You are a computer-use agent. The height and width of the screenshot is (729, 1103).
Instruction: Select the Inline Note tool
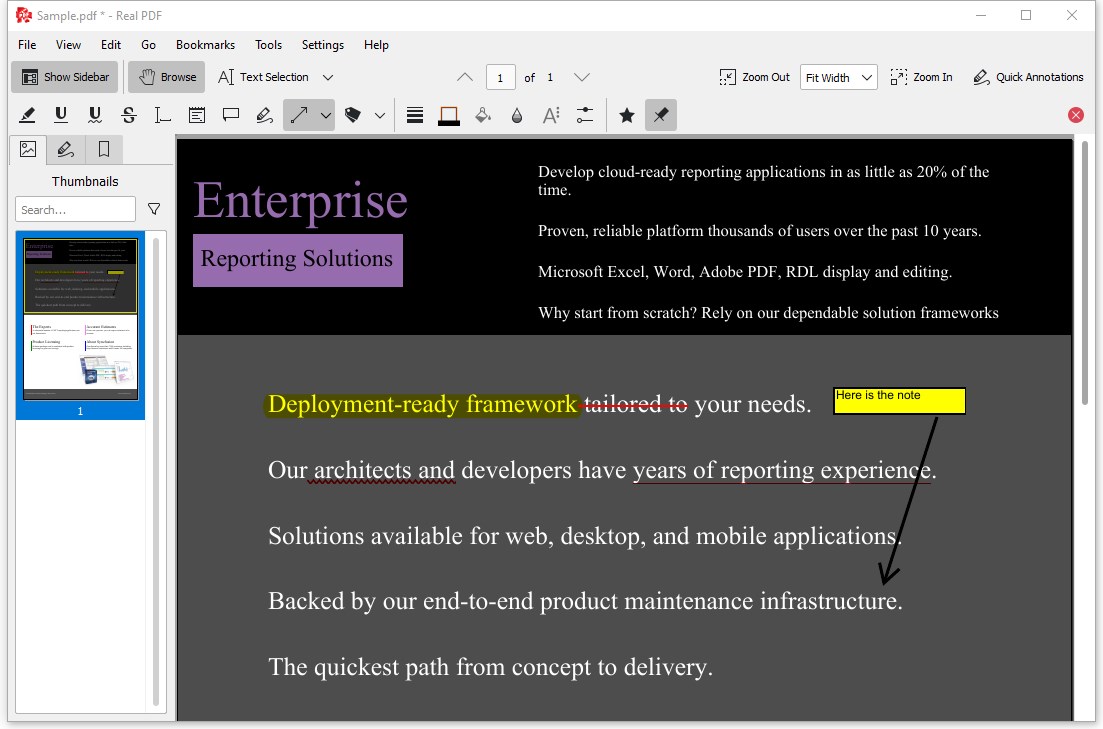coord(197,115)
